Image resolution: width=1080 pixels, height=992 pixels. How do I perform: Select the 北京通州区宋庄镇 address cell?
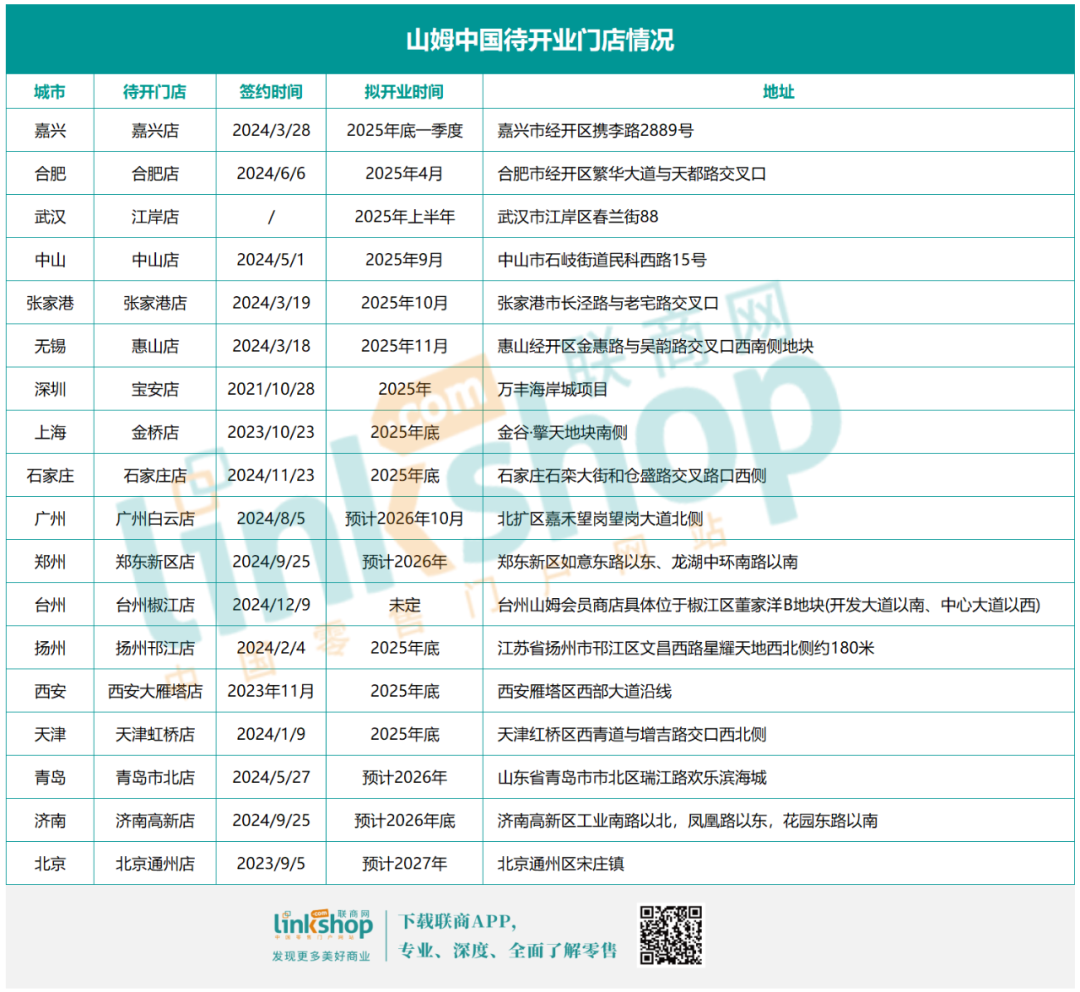561,863
